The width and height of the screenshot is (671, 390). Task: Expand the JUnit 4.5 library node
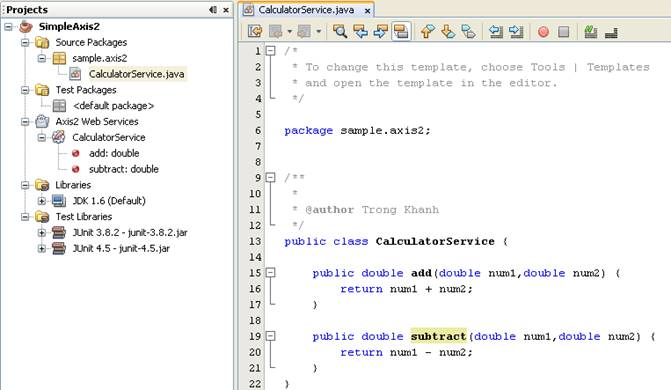tap(42, 248)
